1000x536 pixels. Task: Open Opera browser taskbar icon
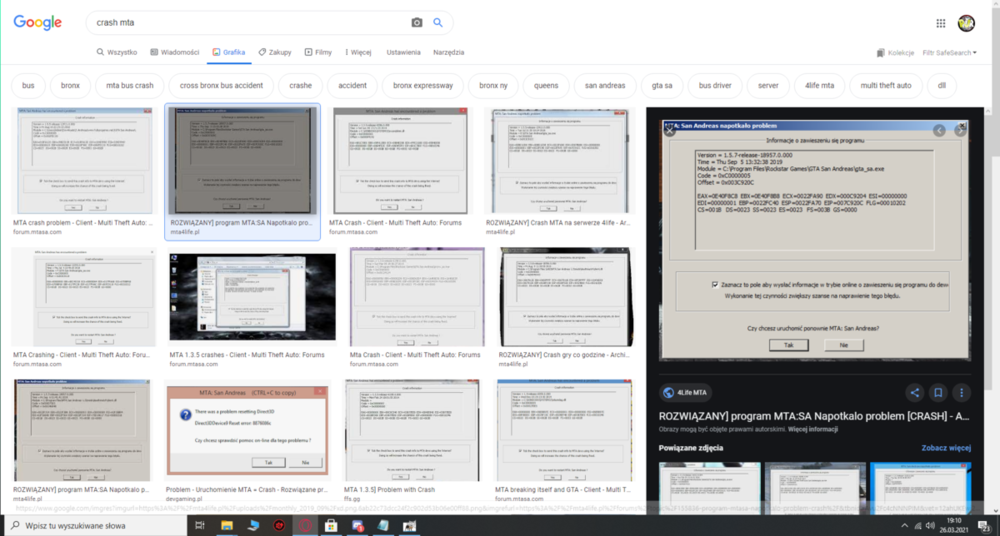tap(305, 525)
